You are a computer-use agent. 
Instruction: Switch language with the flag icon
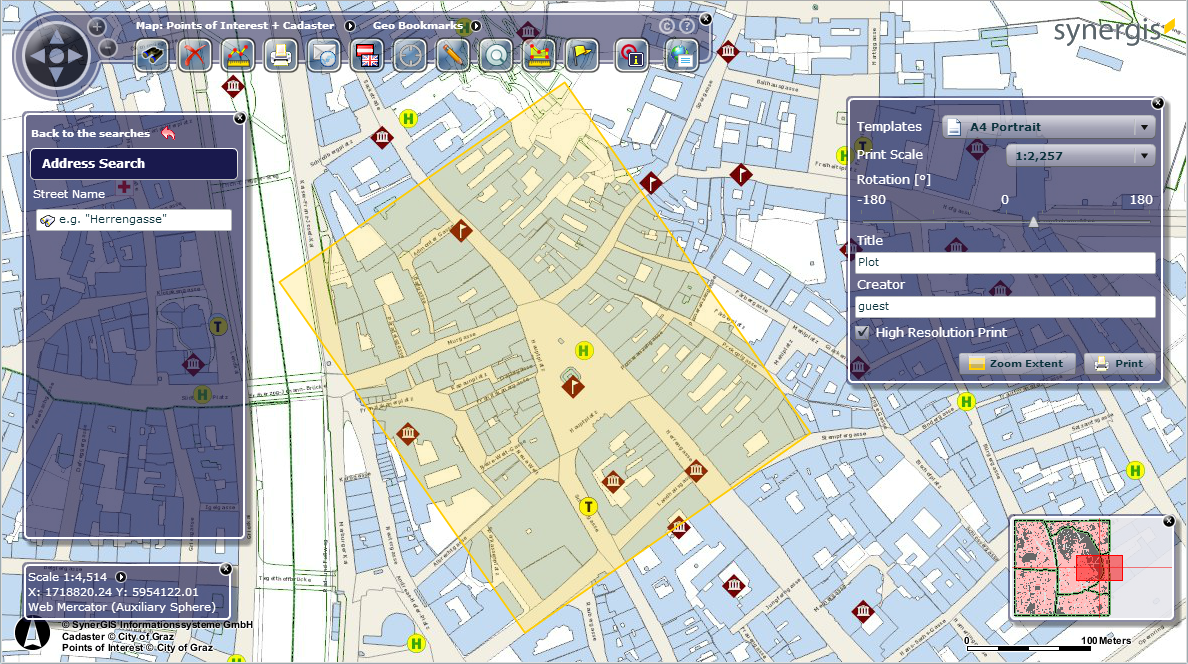(367, 56)
